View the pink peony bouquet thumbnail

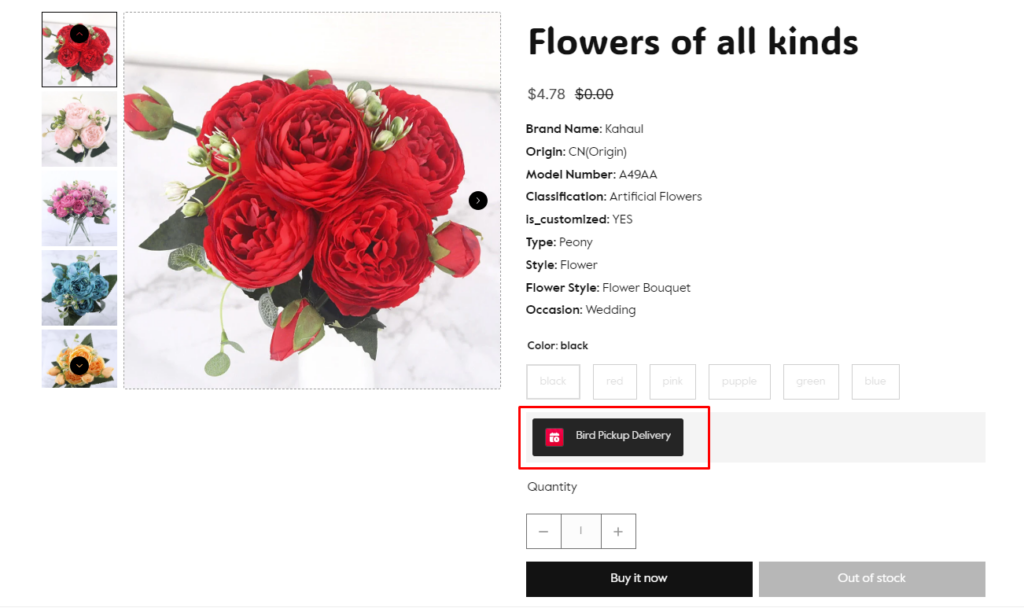point(79,130)
